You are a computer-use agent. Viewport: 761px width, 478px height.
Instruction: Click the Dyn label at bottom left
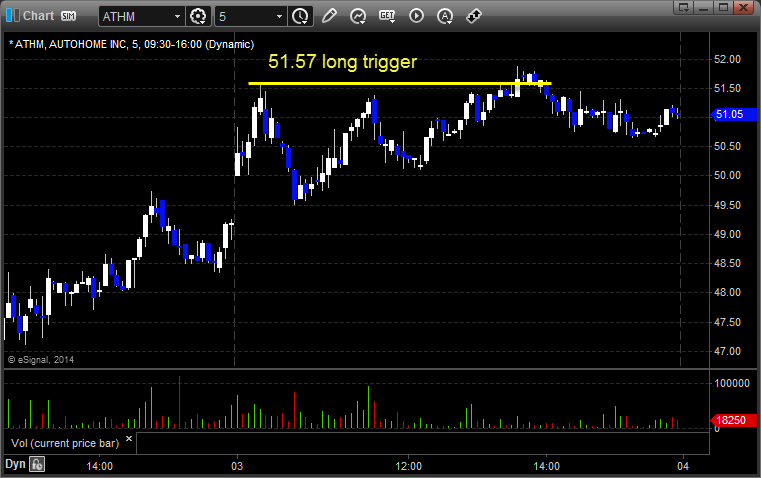[x=15, y=463]
